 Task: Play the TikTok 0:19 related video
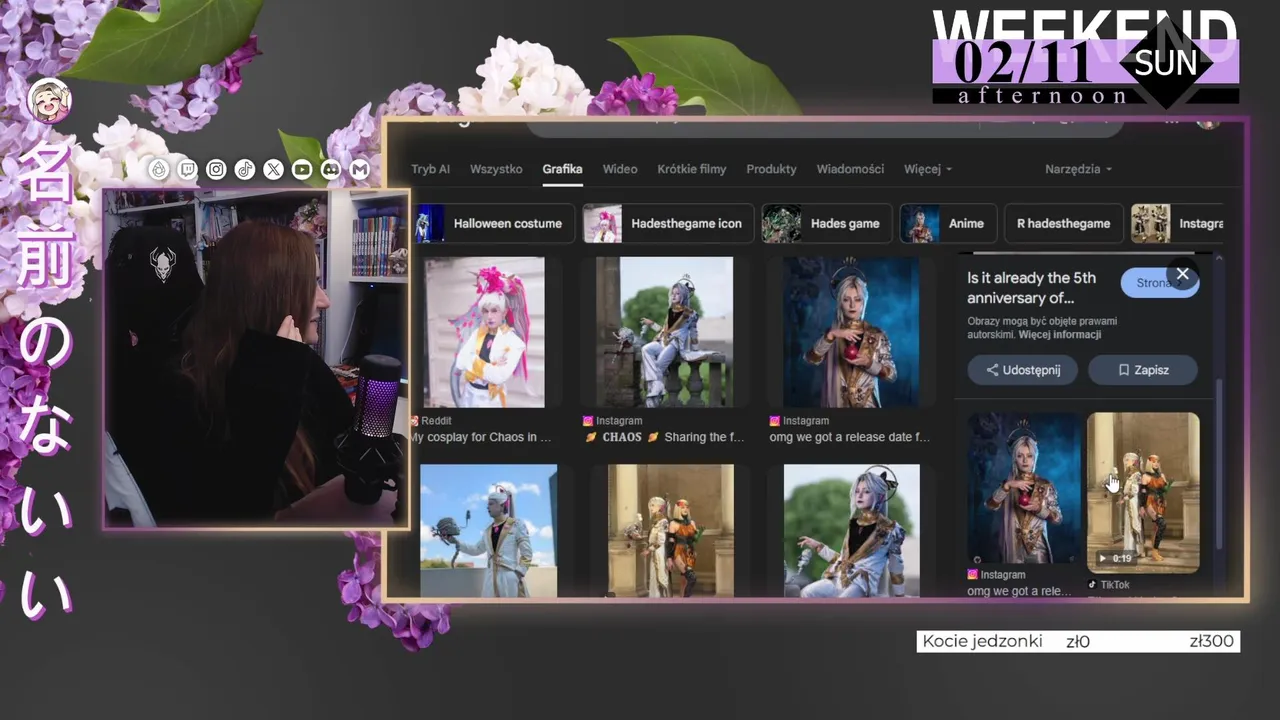[1143, 492]
